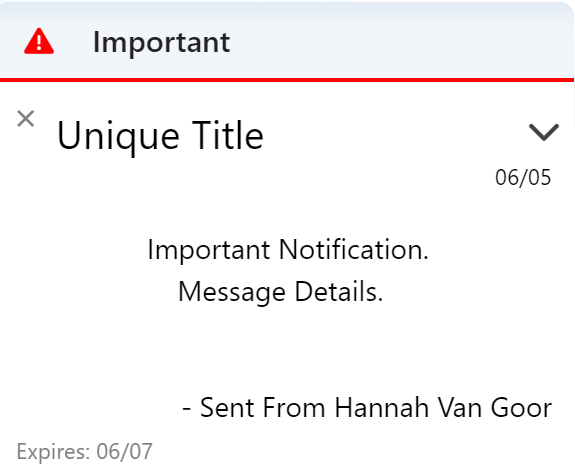Select the Message Details. text line
575x469 pixels.
pyautogui.click(x=281, y=292)
